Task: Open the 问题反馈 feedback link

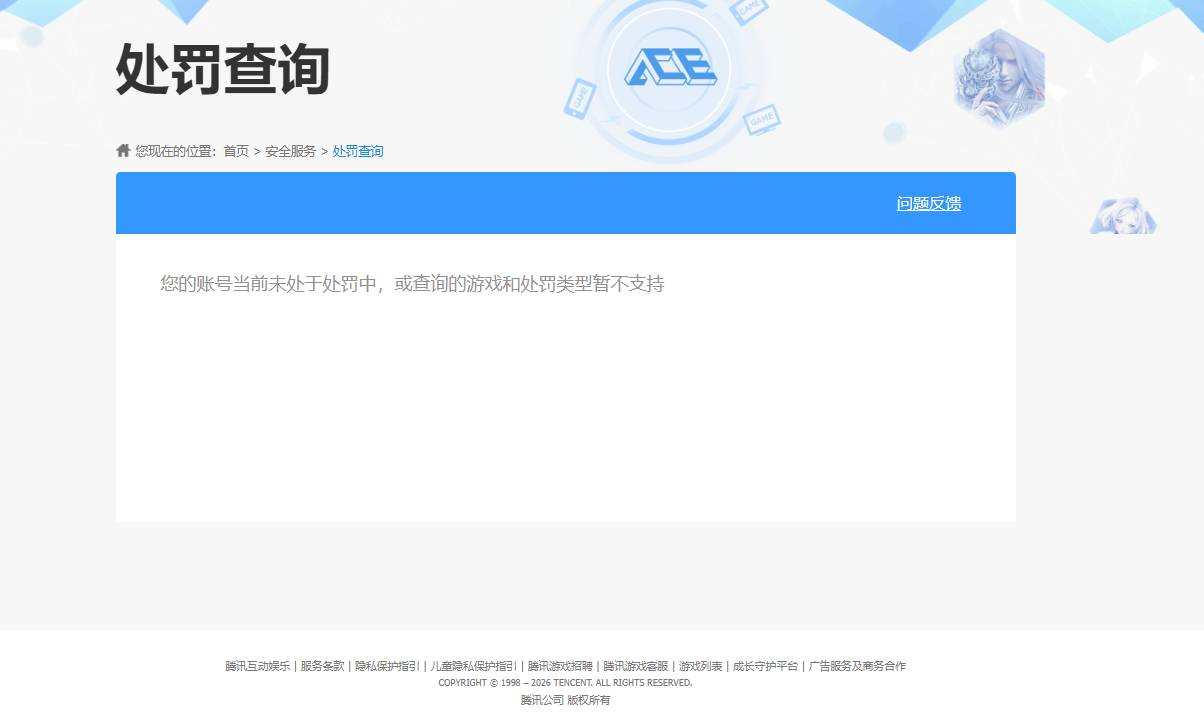Action: click(x=929, y=204)
